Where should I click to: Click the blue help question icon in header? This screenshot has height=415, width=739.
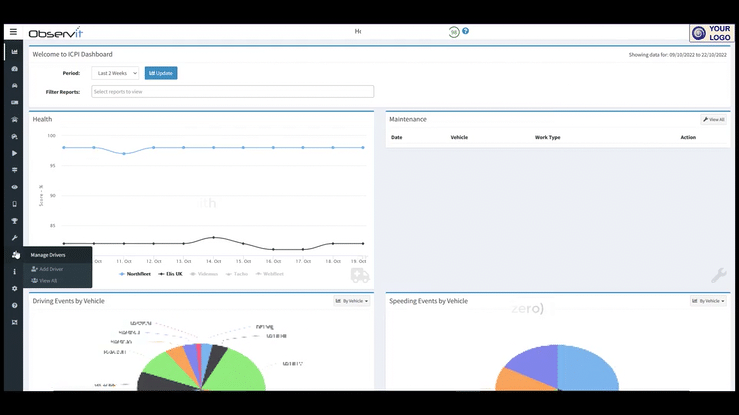465,31
